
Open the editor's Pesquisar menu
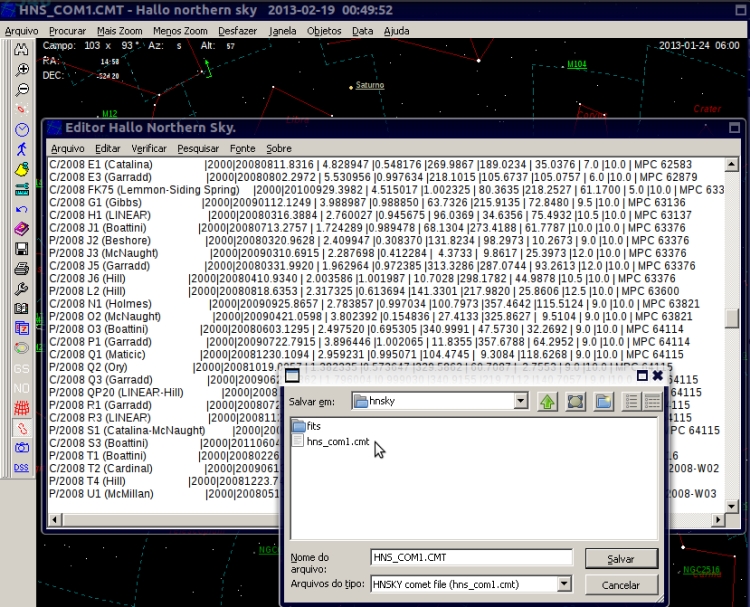tap(198, 149)
